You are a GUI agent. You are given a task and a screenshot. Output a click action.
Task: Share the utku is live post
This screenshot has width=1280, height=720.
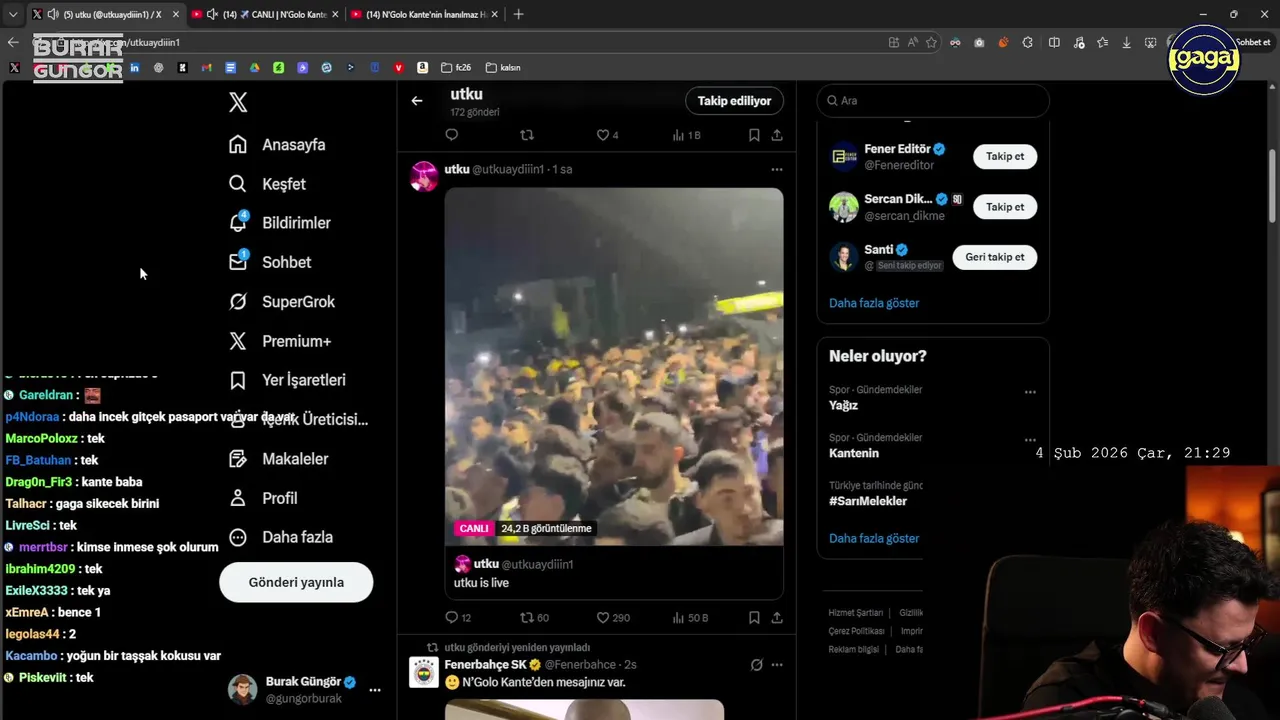pyautogui.click(x=777, y=618)
